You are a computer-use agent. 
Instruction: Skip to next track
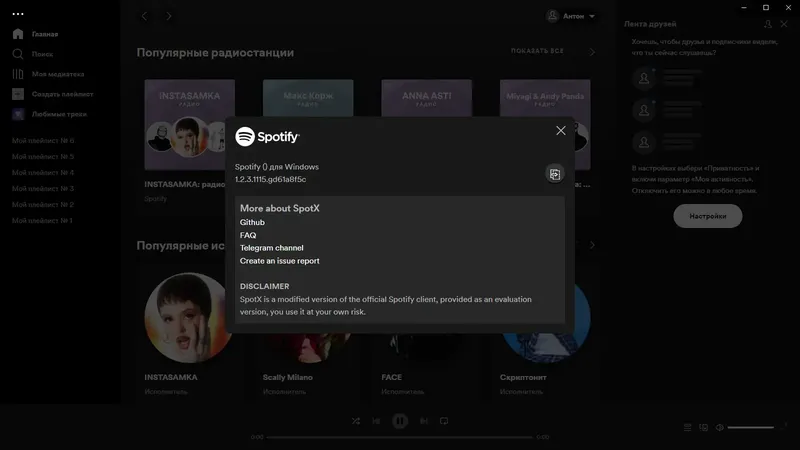coord(423,421)
